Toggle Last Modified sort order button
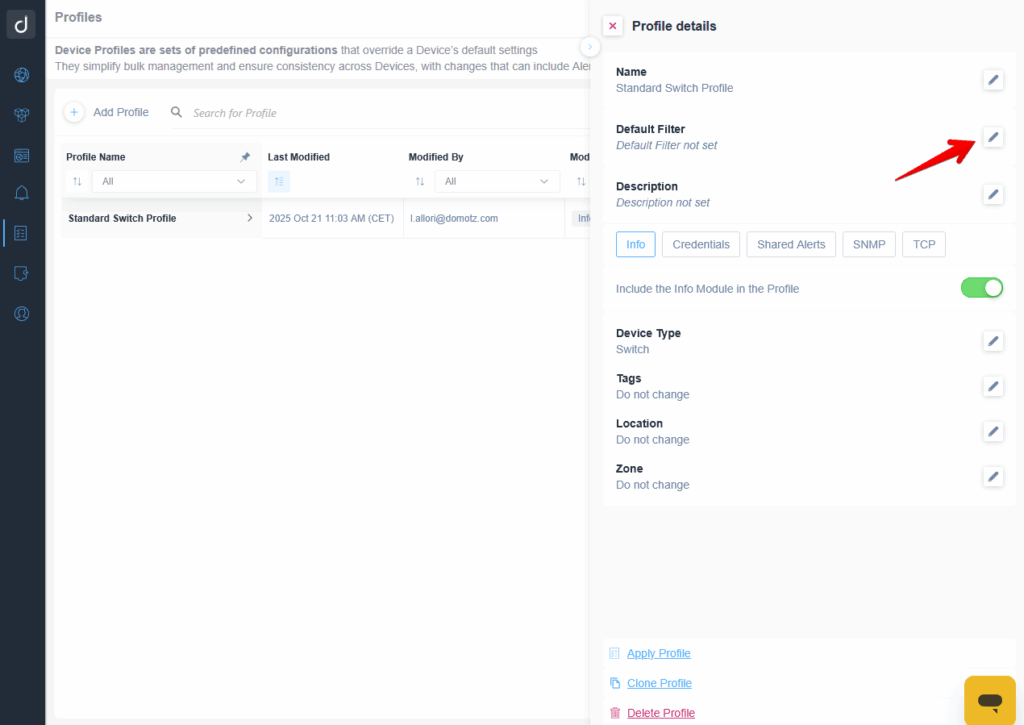Image resolution: width=1024 pixels, height=725 pixels. tap(279, 181)
